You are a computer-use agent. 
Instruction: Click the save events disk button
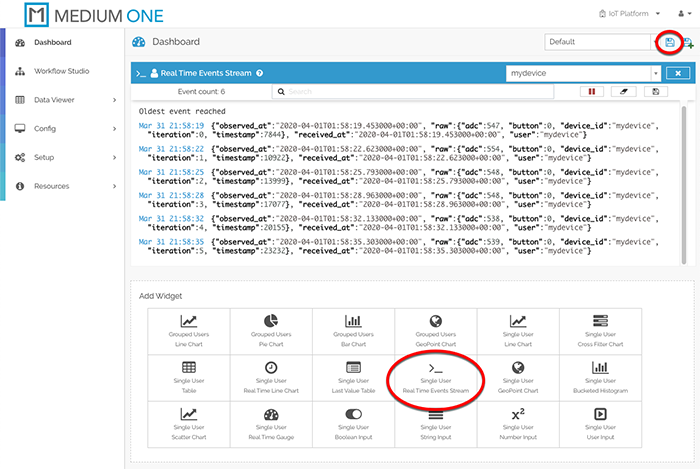click(654, 91)
